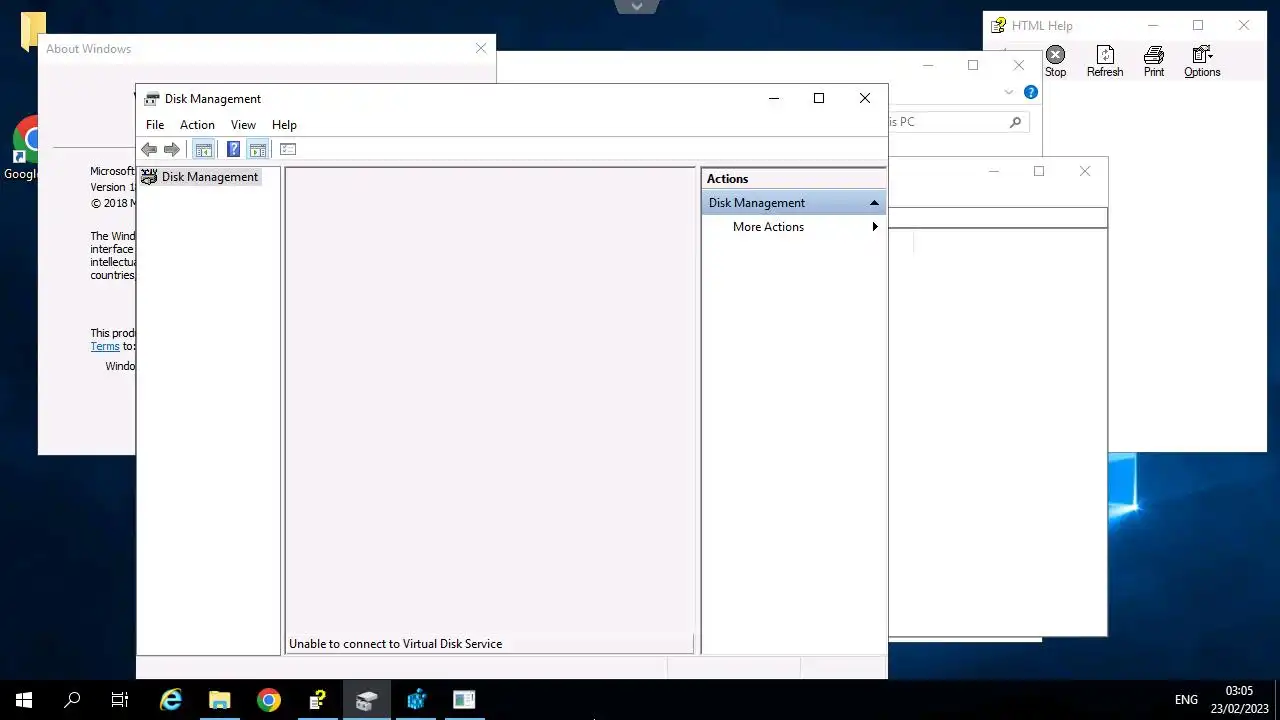Viewport: 1280px width, 720px height.
Task: Open File Explorer from taskbar
Action: (220, 700)
